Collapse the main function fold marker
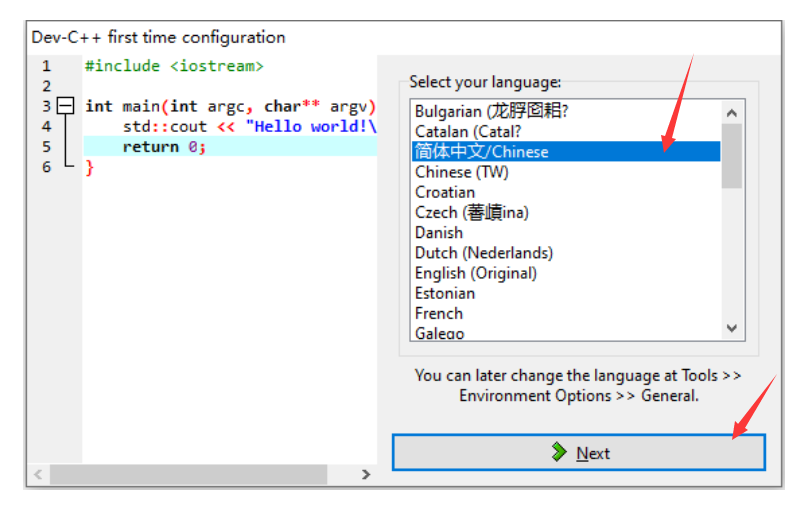This screenshot has width=805, height=512. click(x=66, y=106)
